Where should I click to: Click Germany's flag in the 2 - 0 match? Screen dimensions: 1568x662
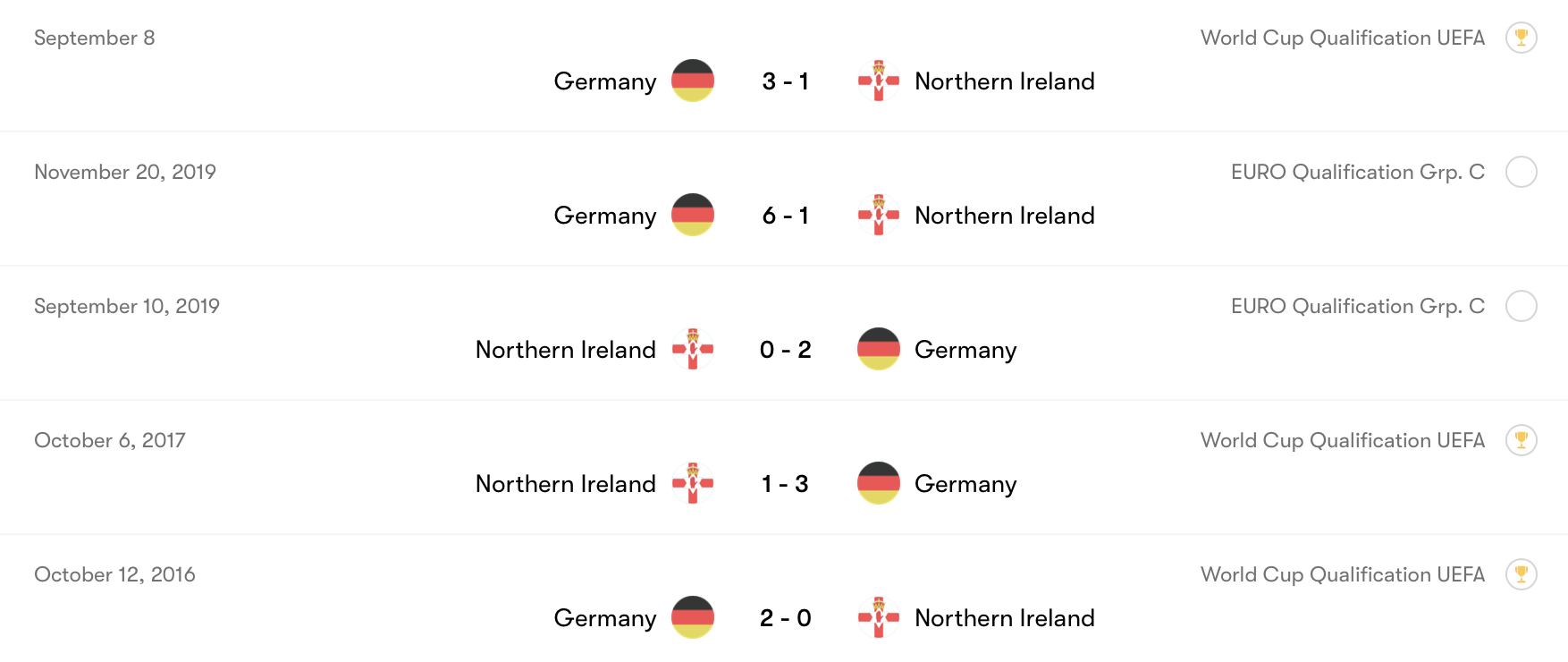coord(693,617)
